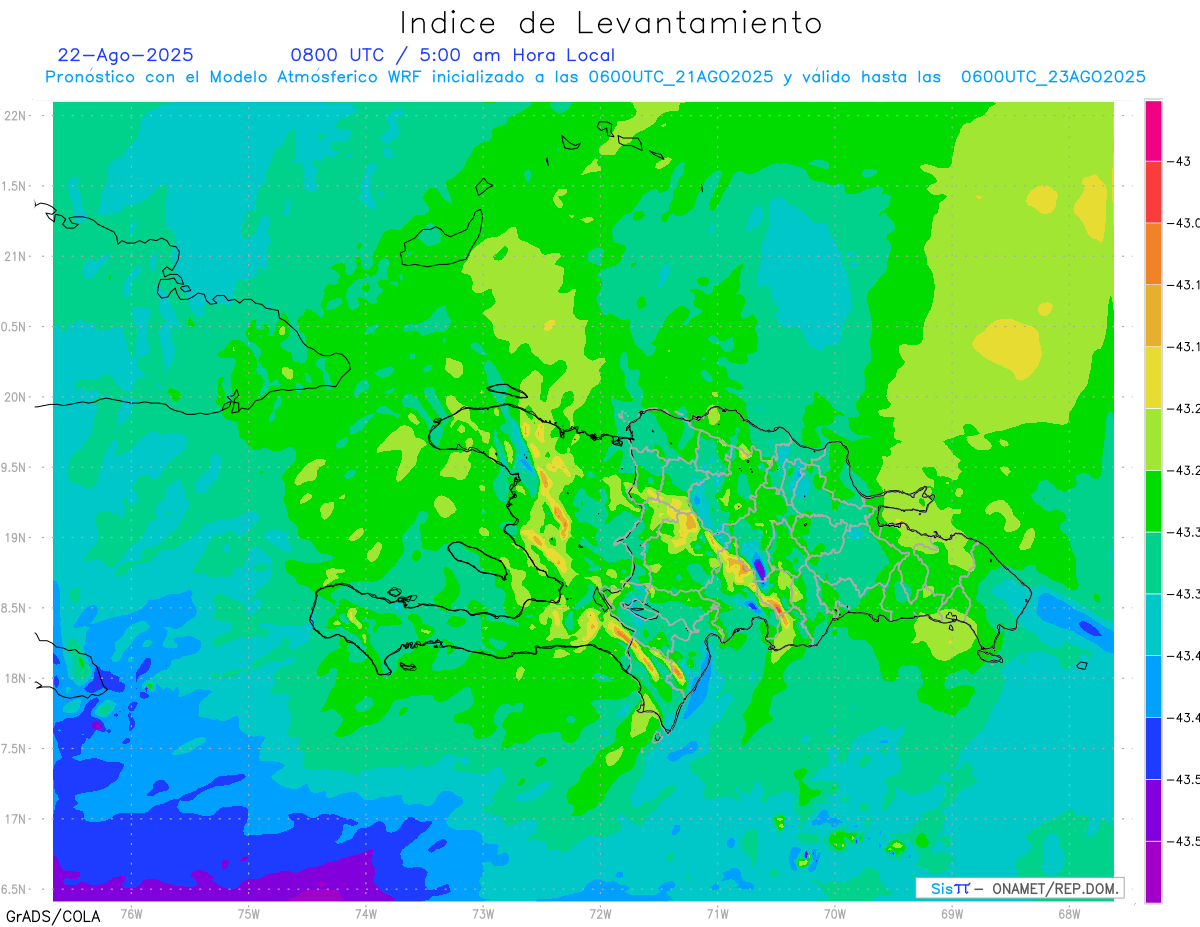
Task: Click the '74W' longitude label
Action: (366, 913)
